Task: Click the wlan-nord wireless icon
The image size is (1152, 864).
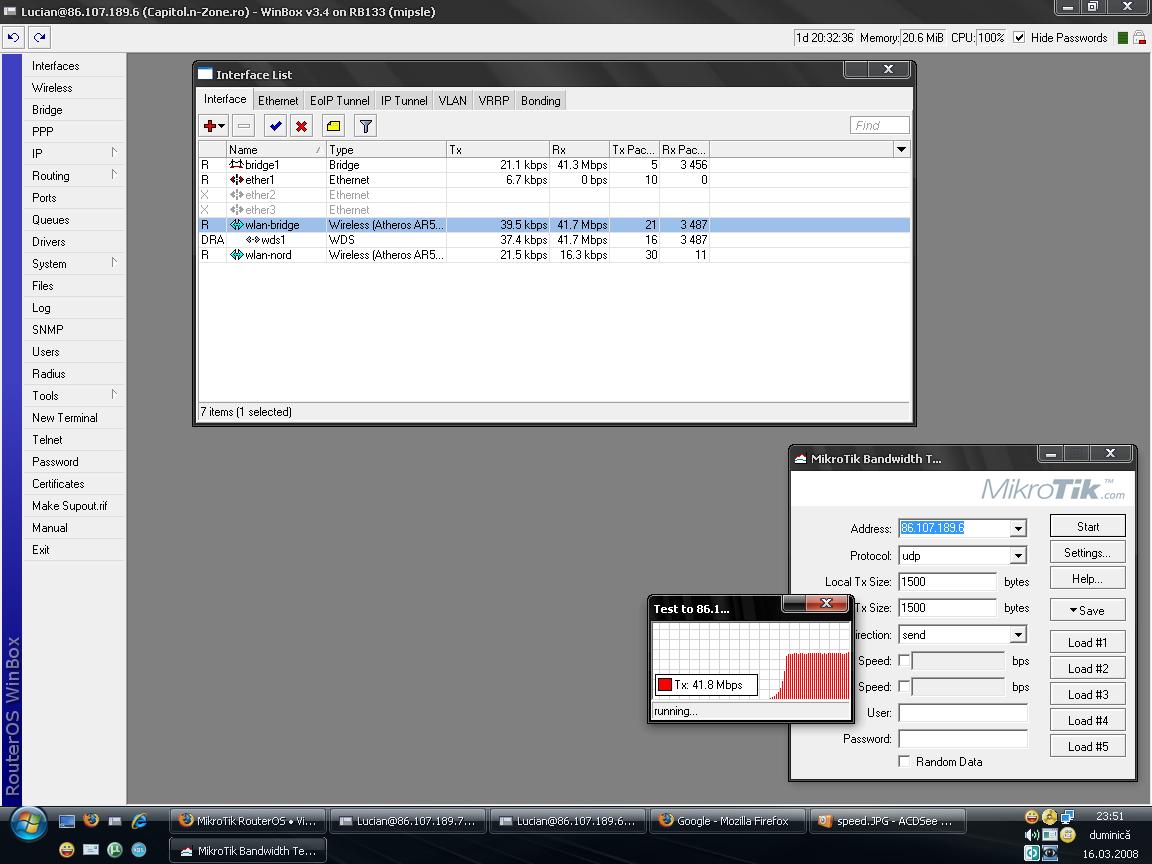Action: [x=237, y=255]
